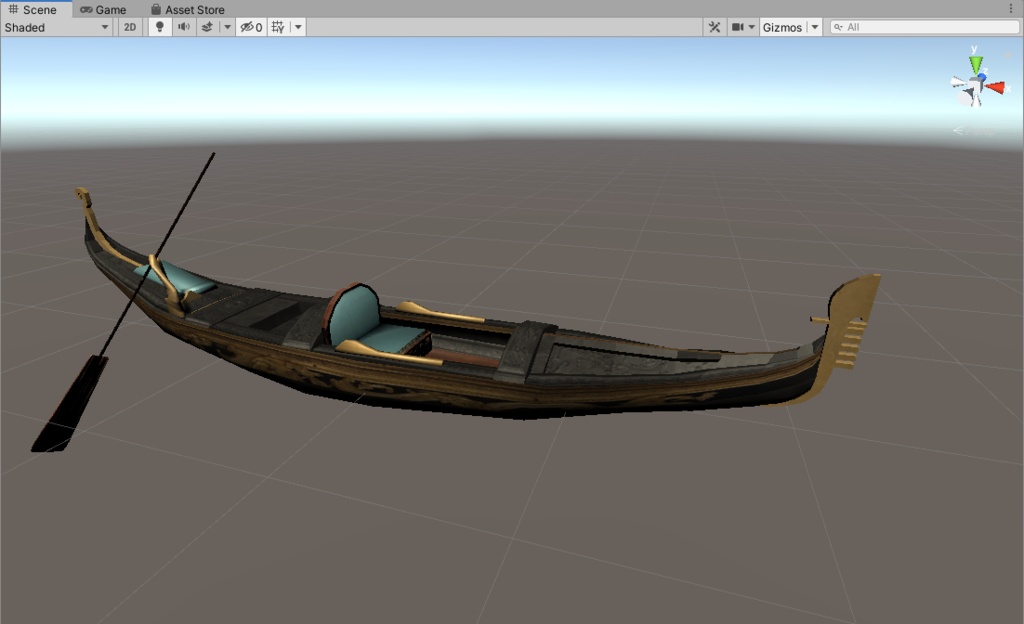This screenshot has height=624, width=1024.
Task: Toggle the scene grid icon
Action: (278, 27)
